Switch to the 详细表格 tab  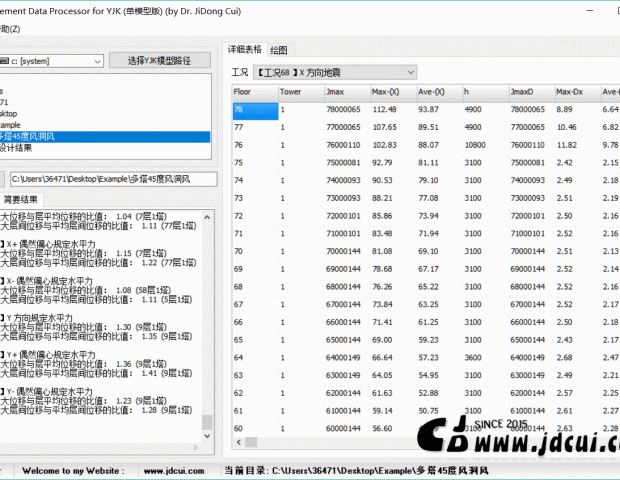coord(245,49)
